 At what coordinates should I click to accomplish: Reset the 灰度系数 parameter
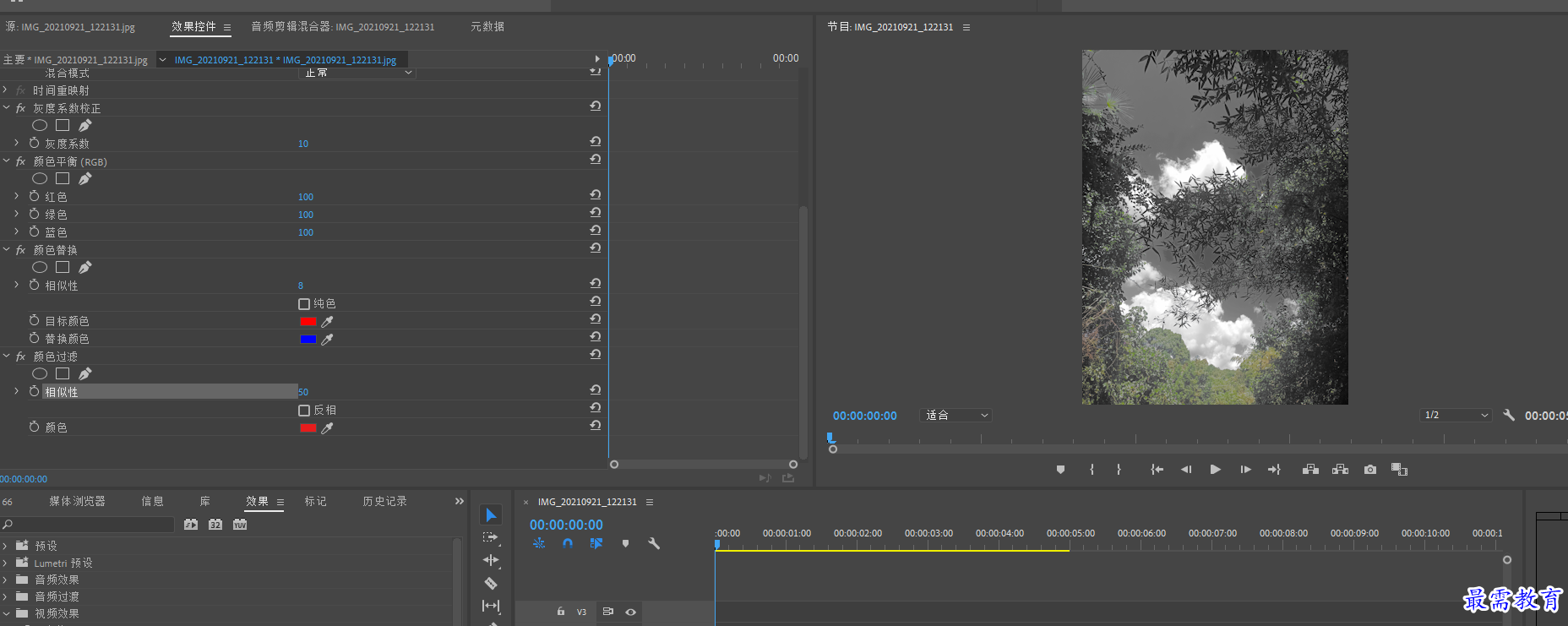point(596,142)
